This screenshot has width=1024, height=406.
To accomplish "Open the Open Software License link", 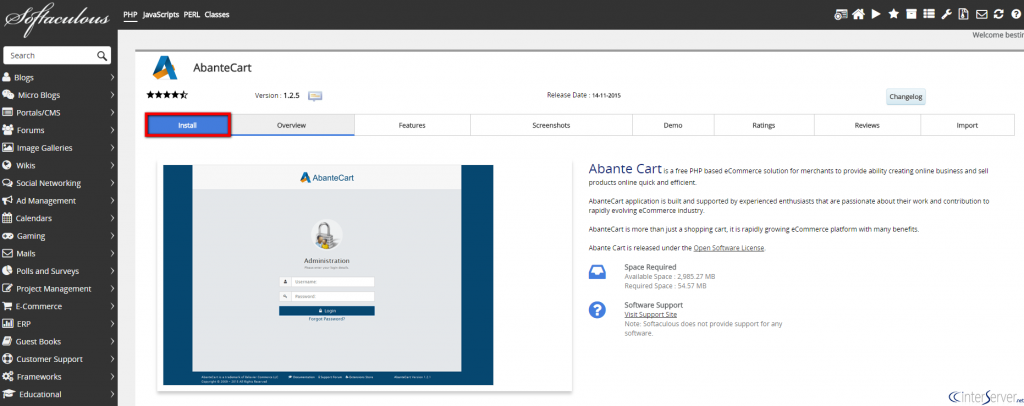I will (729, 248).
